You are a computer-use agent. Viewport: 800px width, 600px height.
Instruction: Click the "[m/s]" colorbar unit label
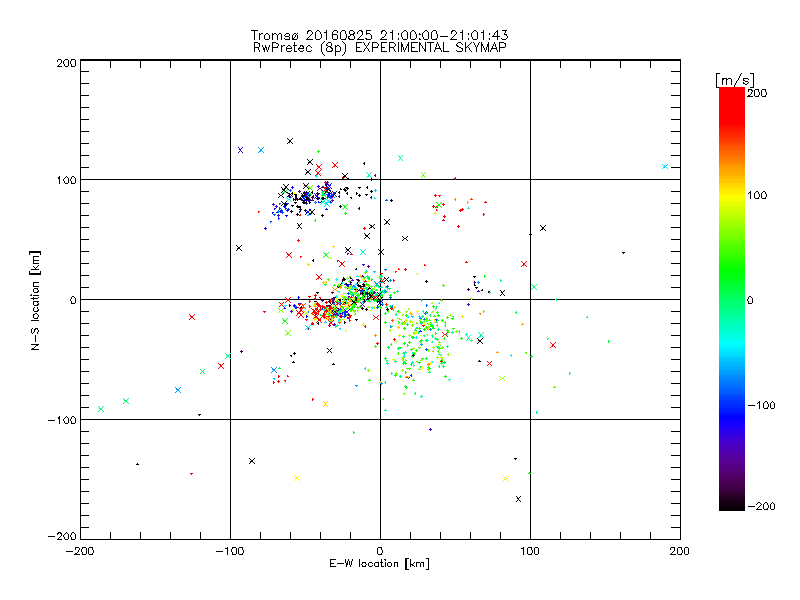pos(735,80)
